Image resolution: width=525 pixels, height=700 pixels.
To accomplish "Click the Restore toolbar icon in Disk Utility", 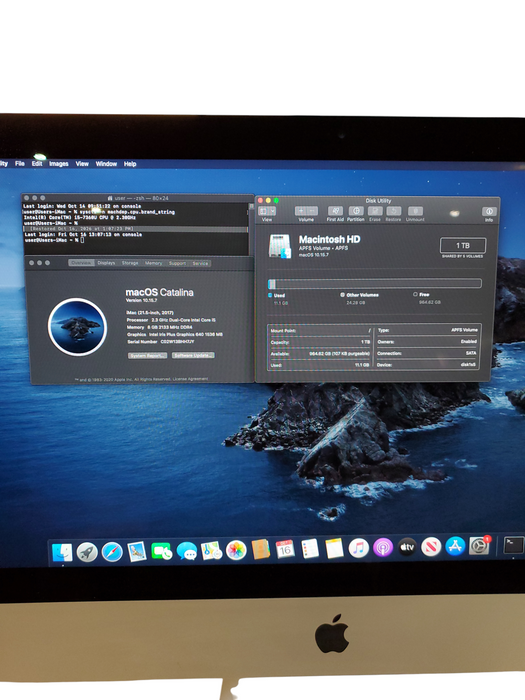I will click(393, 211).
